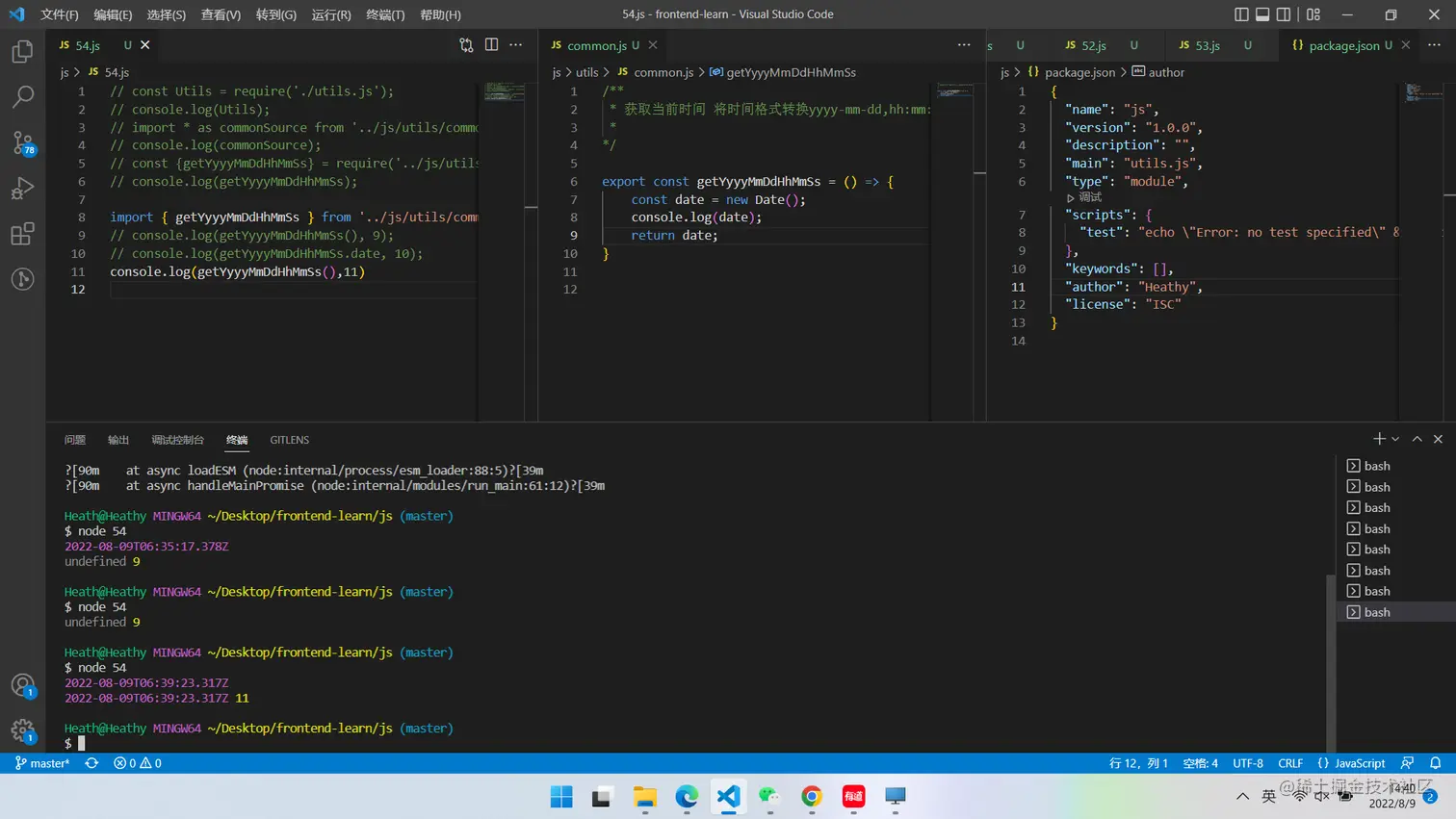Select the last bash terminal in list
This screenshot has width=1456, height=819.
click(x=1377, y=612)
